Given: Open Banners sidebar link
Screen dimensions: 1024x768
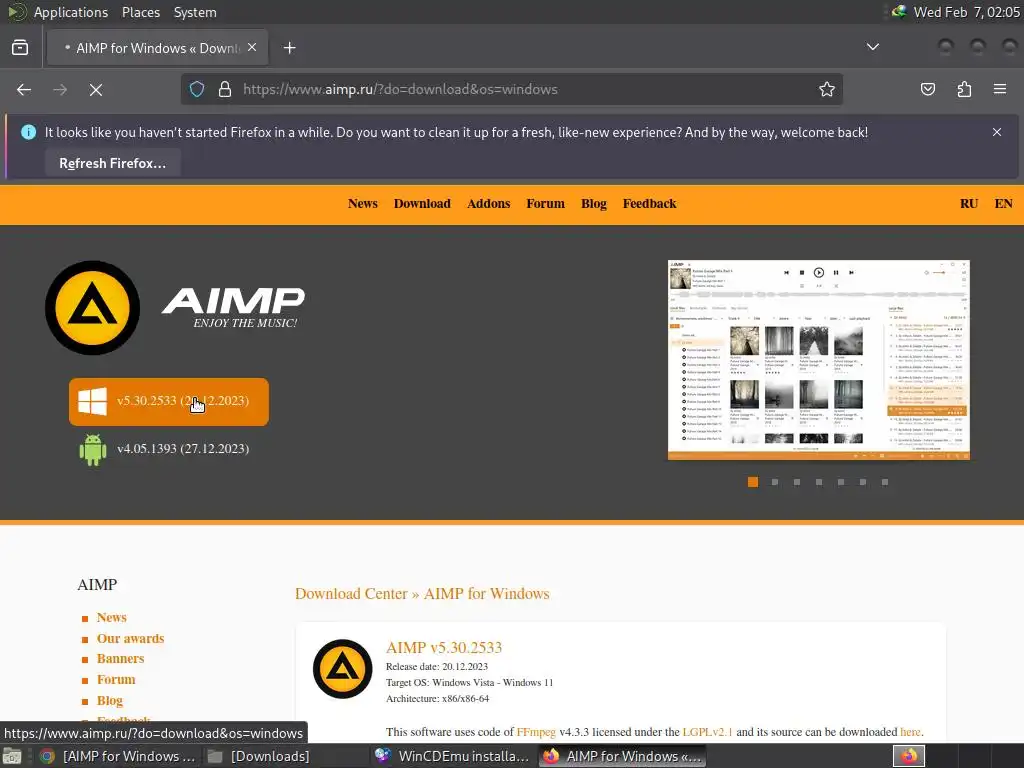Looking at the screenshot, I should [x=120, y=659].
